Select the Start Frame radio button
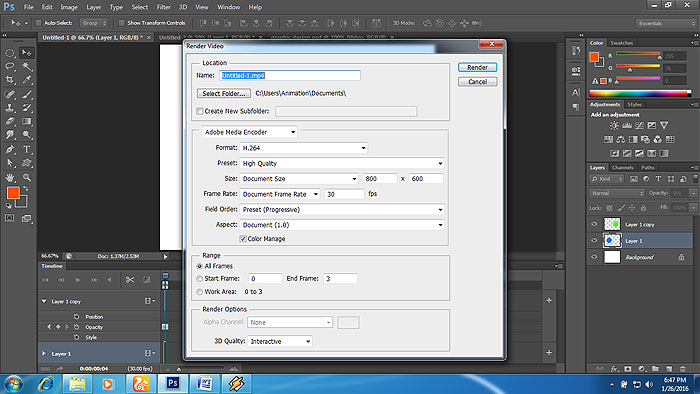 click(x=200, y=278)
